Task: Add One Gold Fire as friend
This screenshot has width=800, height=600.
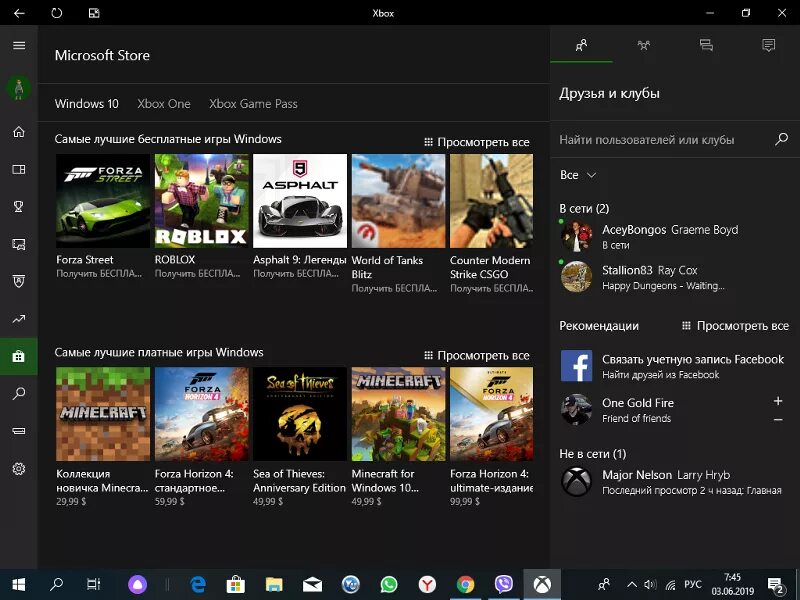Action: coord(778,401)
